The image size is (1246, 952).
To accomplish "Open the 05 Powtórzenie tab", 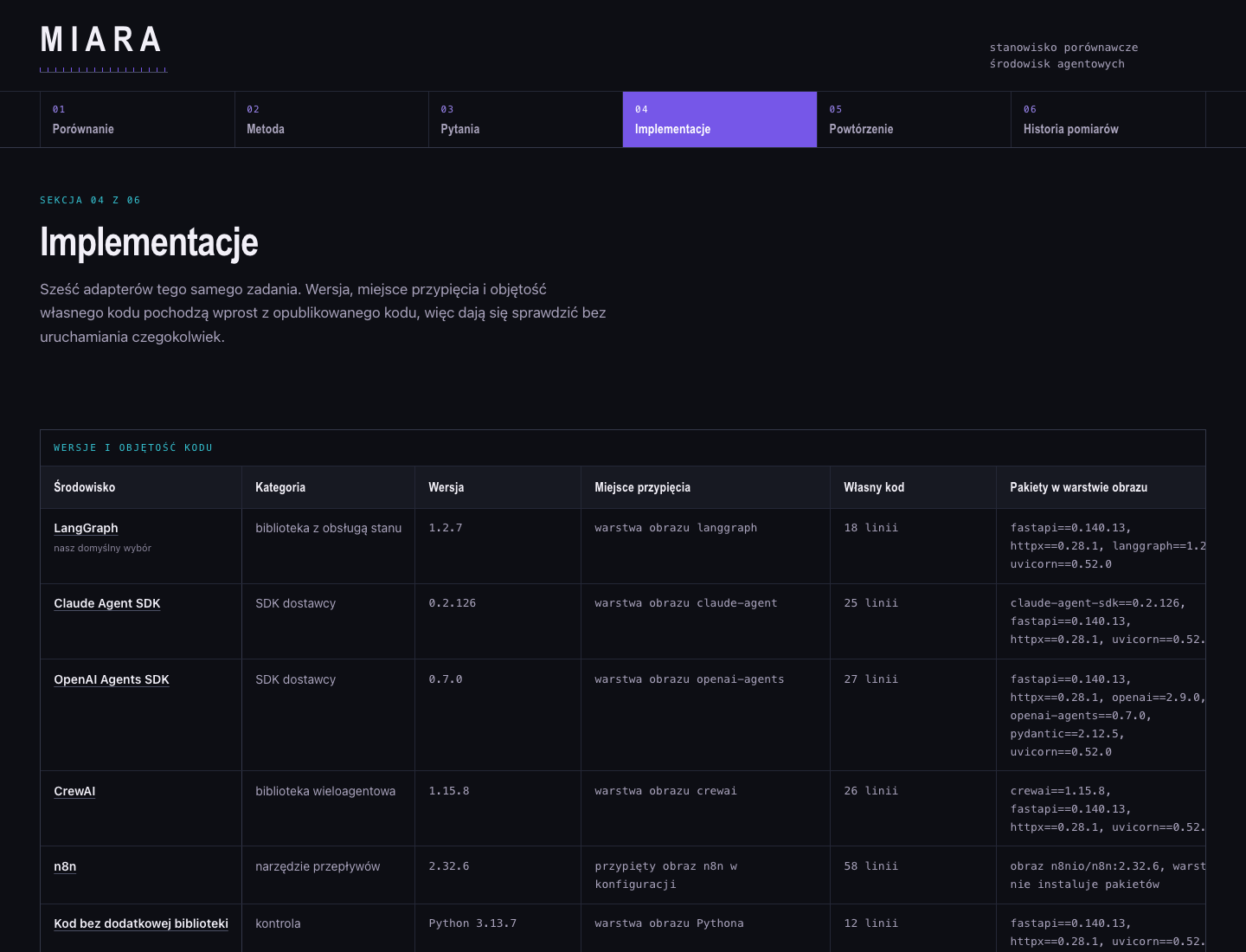I will 914,119.
